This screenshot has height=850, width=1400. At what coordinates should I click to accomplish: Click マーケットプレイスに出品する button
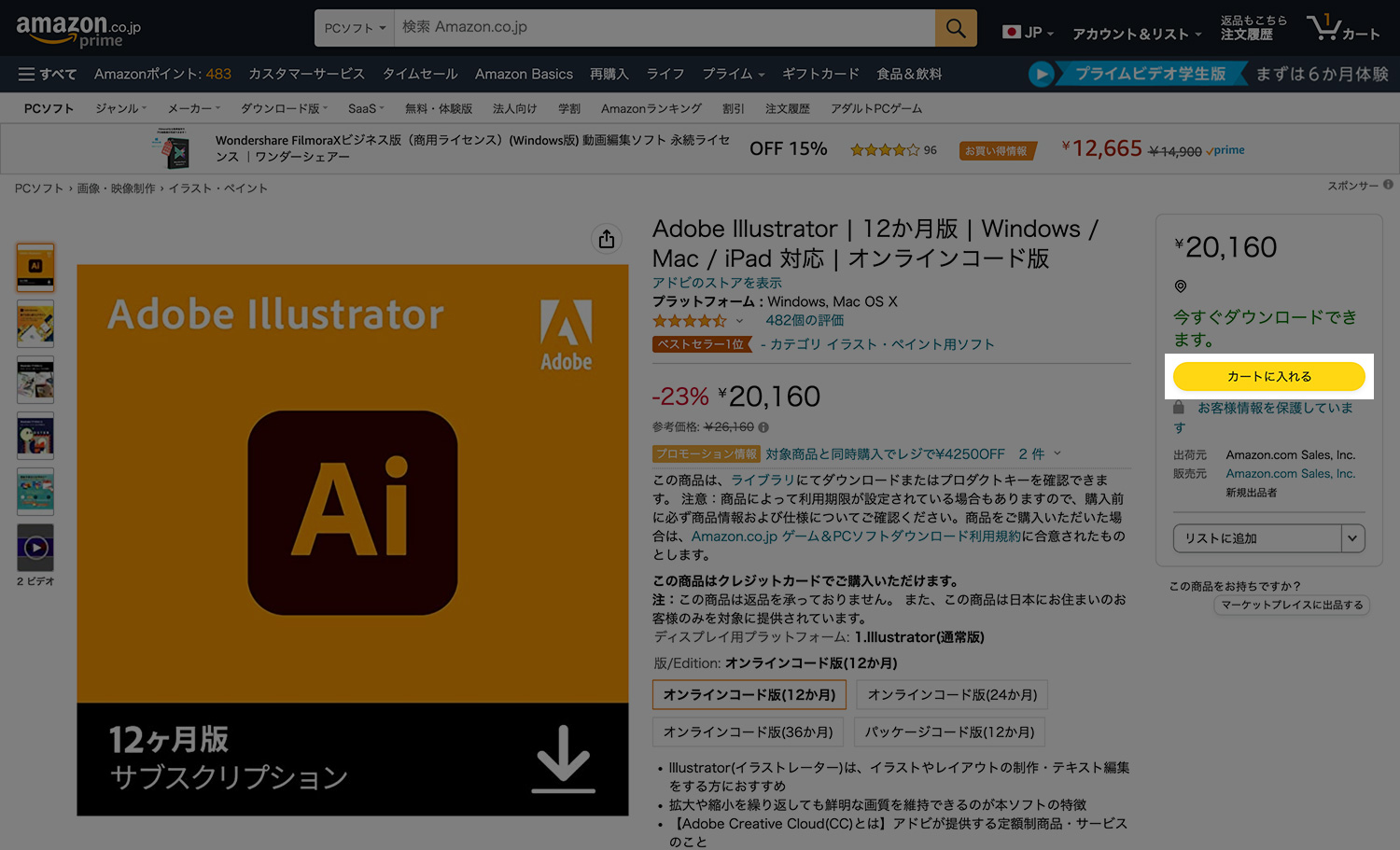click(x=1292, y=605)
